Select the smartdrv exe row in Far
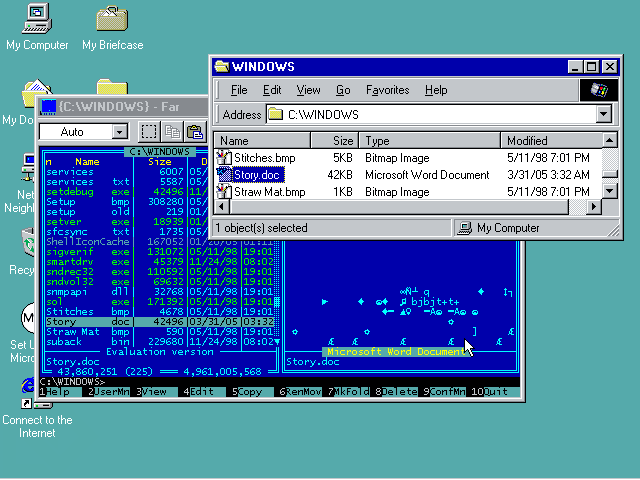Image resolution: width=640 pixels, height=480 pixels. (x=160, y=262)
